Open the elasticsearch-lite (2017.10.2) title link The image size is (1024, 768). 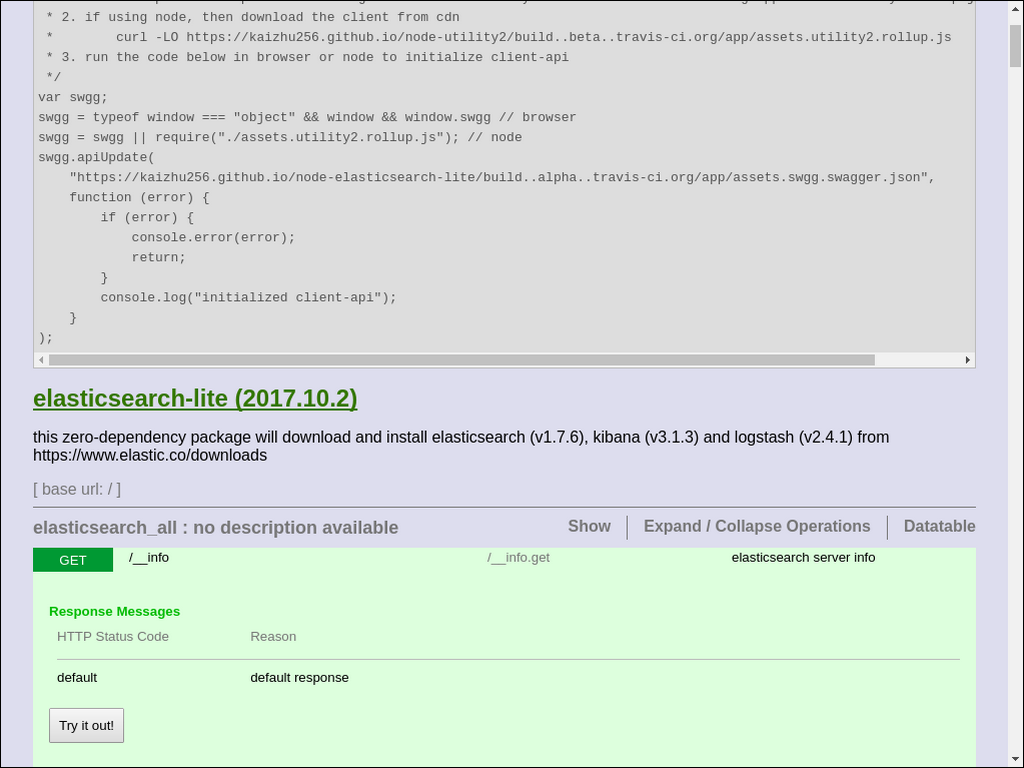coord(195,398)
